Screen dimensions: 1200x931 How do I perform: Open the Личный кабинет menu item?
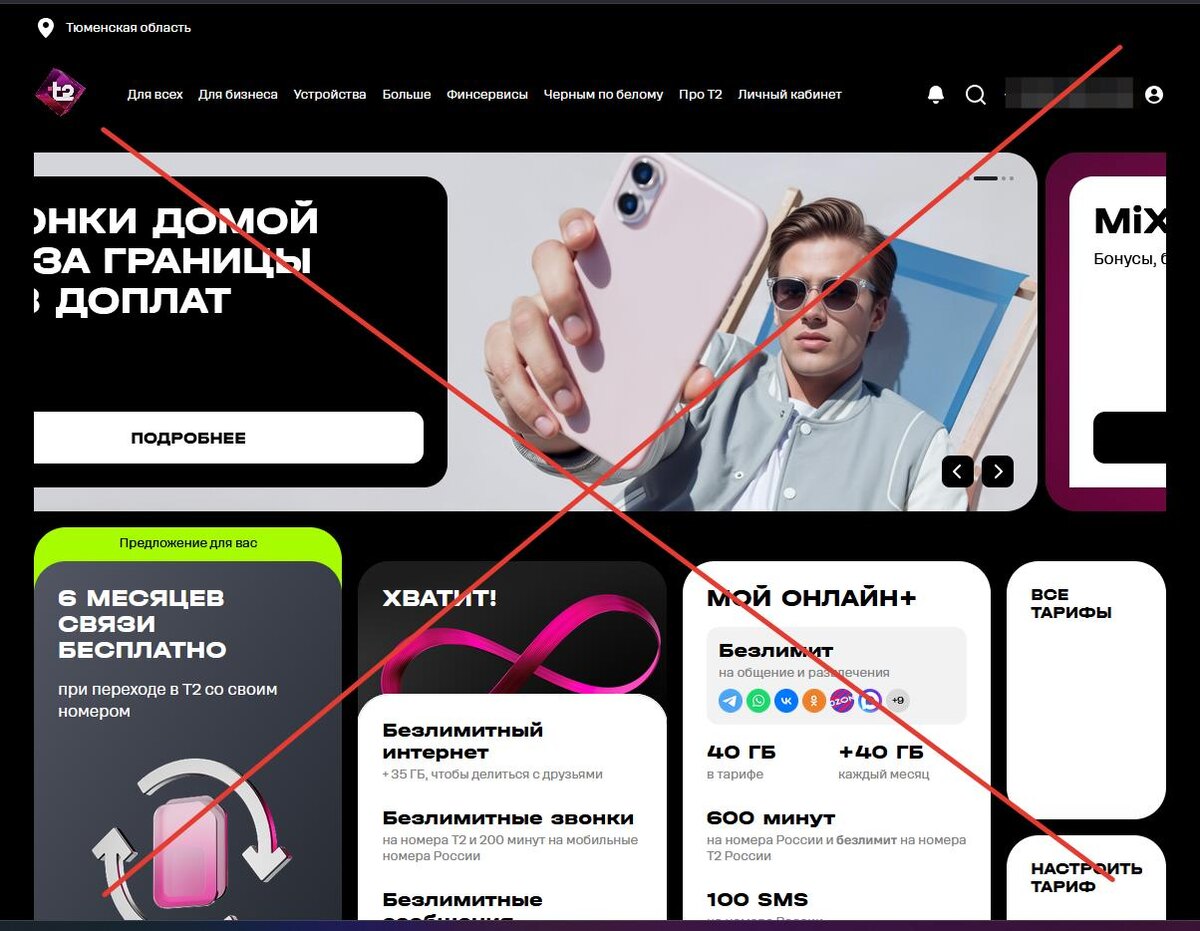pyautogui.click(x=790, y=94)
